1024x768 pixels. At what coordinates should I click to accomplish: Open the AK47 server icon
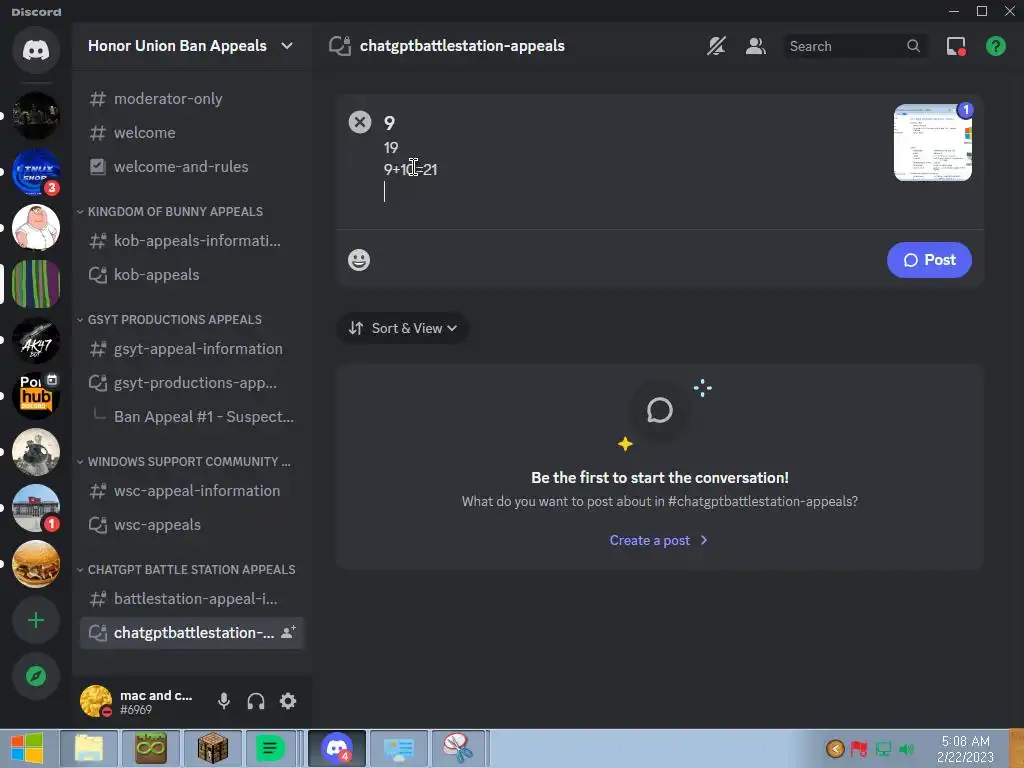click(x=36, y=340)
